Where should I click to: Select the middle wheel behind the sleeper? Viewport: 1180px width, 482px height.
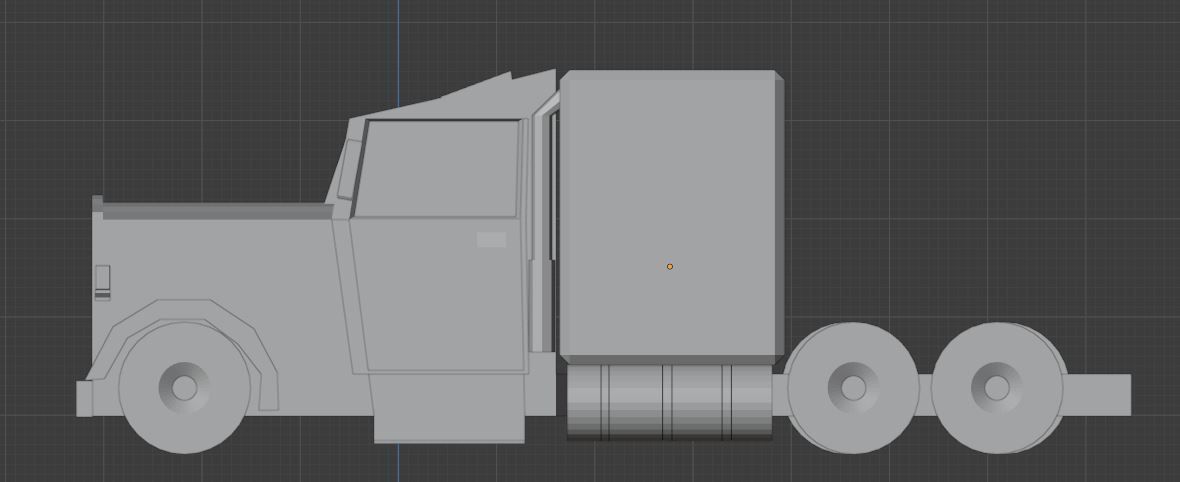[x=853, y=388]
